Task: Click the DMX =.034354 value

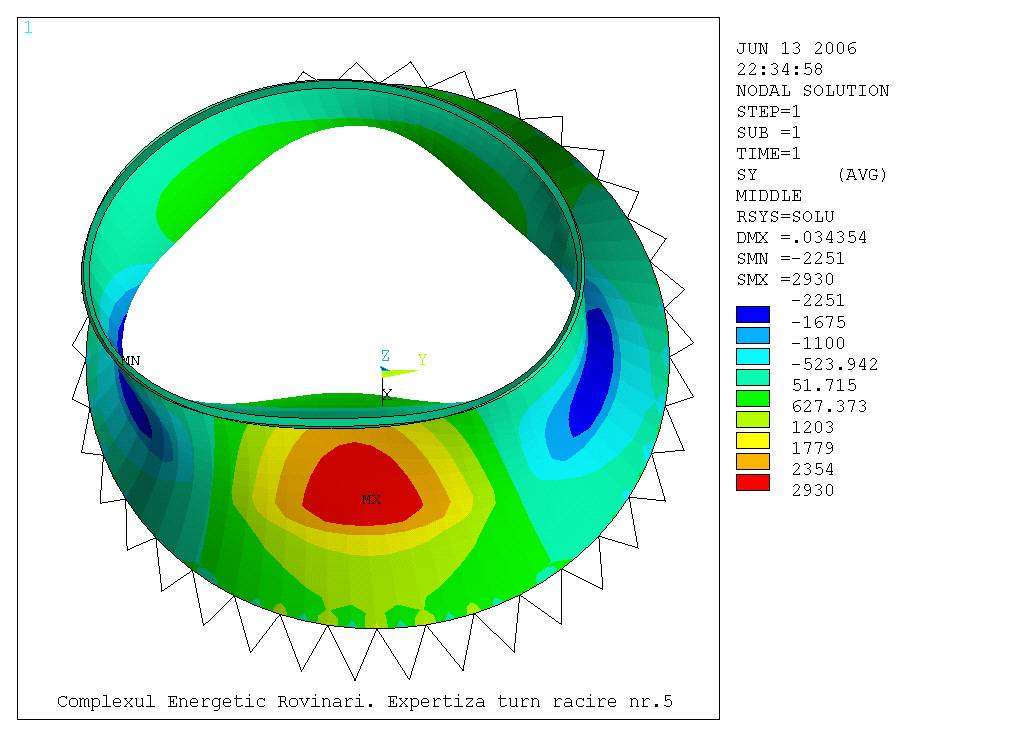Action: click(801, 238)
